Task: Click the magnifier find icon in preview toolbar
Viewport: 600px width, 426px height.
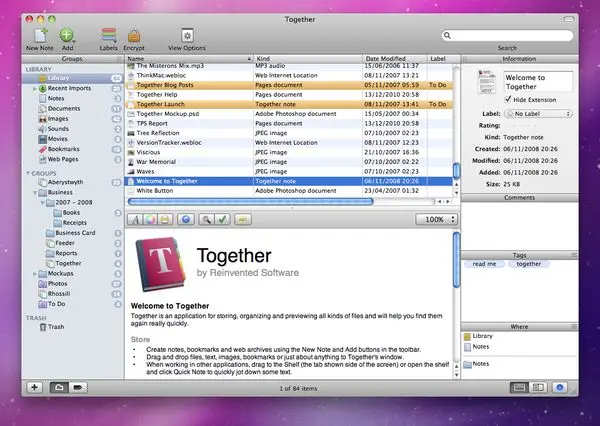Action: tap(207, 219)
